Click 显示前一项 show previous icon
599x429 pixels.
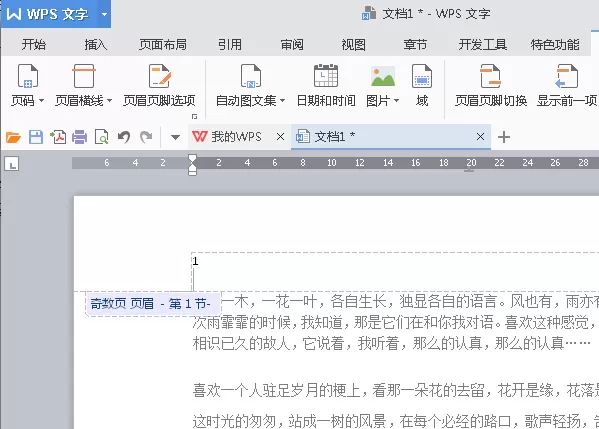click(567, 76)
